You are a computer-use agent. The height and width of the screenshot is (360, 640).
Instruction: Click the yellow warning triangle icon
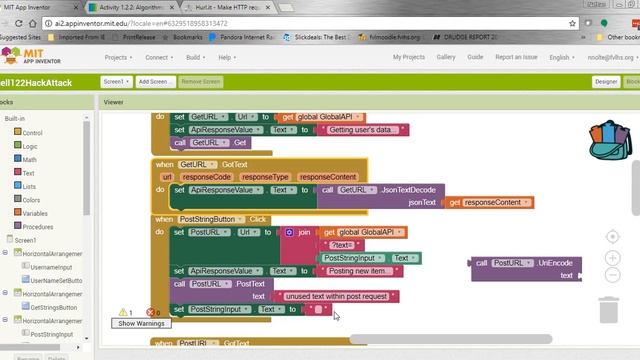tap(123, 312)
